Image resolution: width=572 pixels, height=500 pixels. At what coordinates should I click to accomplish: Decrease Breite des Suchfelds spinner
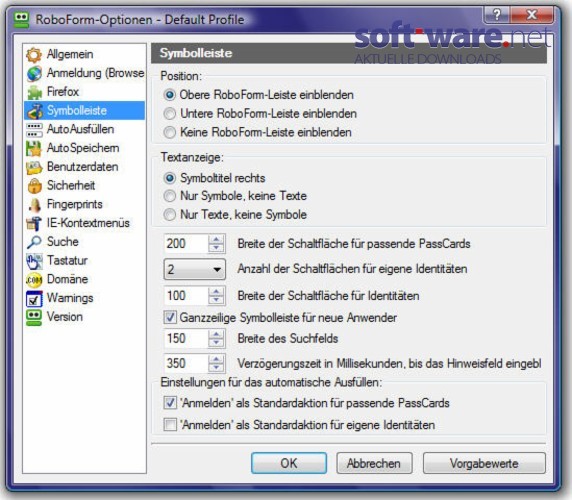coord(216,343)
